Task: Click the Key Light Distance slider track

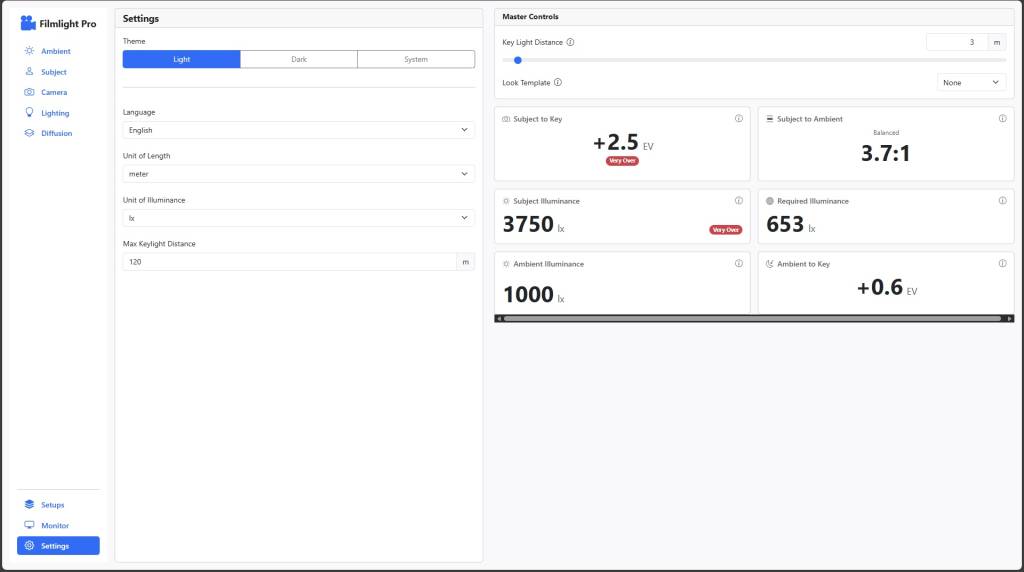Action: coord(754,60)
